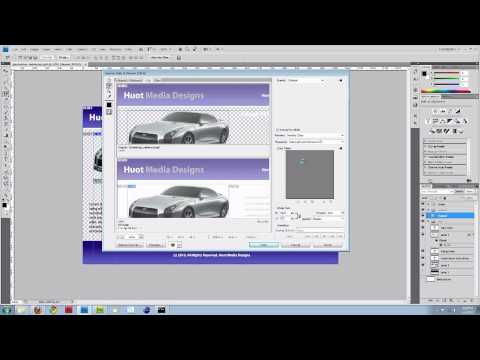
Task: Click the image Width input field
Action: [x=284, y=213]
